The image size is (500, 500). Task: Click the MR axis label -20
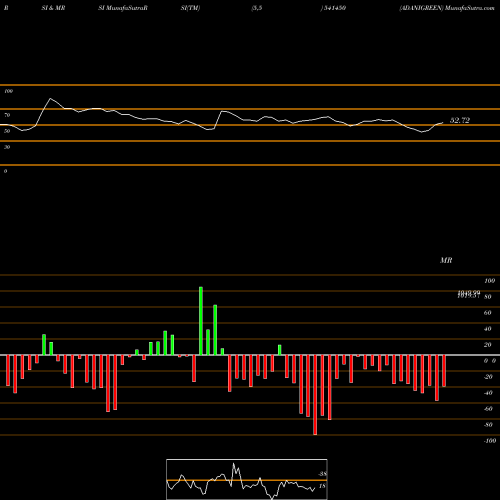pos(488,377)
